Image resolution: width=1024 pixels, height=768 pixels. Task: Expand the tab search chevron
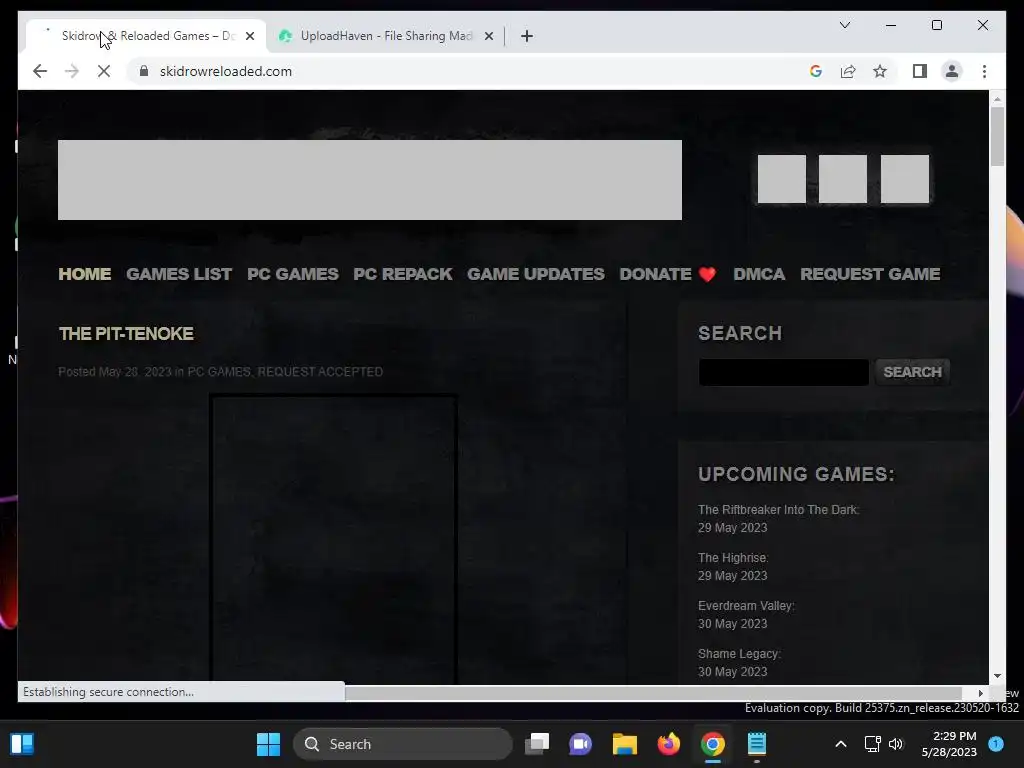[844, 25]
